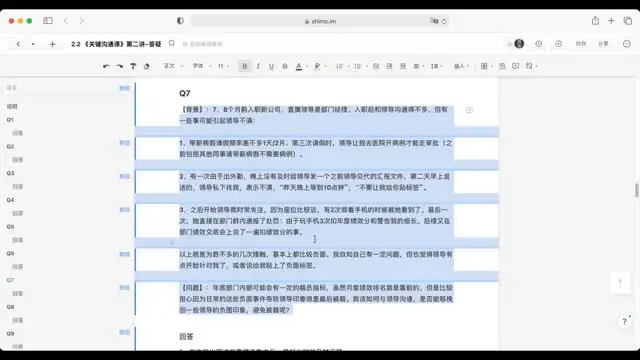This screenshot has height=360, width=640.
Task: Apply font color with the A icon
Action: [x=299, y=66]
